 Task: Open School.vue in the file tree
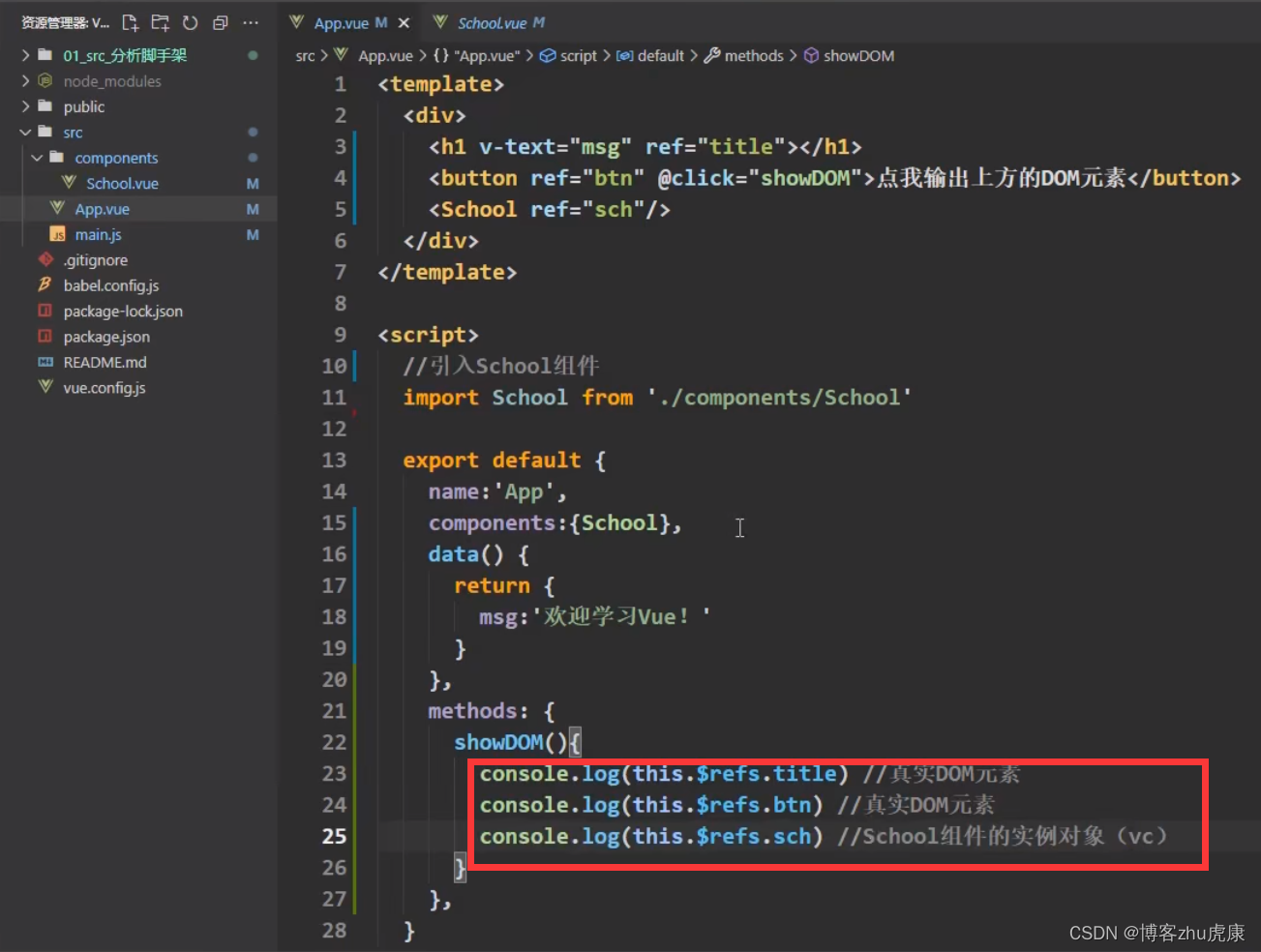click(122, 184)
